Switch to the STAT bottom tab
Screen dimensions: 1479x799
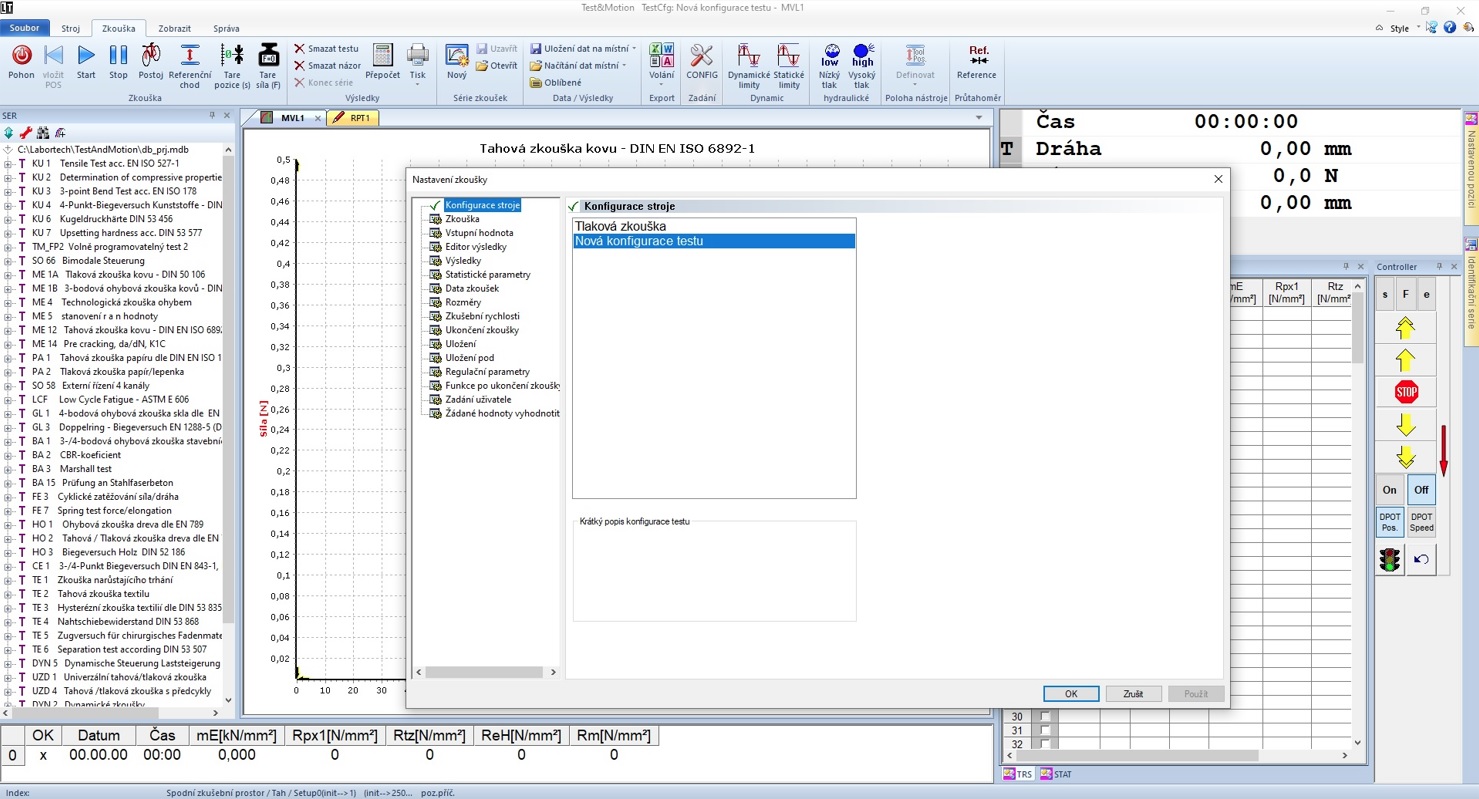[x=1055, y=774]
